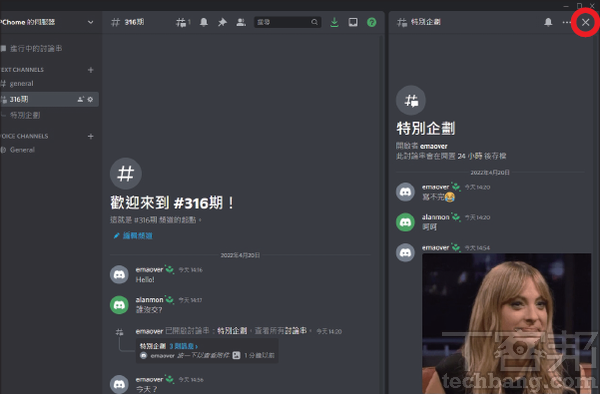Click emaover avatar on first thread message
Image resolution: width=600 pixels, height=394 pixels.
click(405, 192)
